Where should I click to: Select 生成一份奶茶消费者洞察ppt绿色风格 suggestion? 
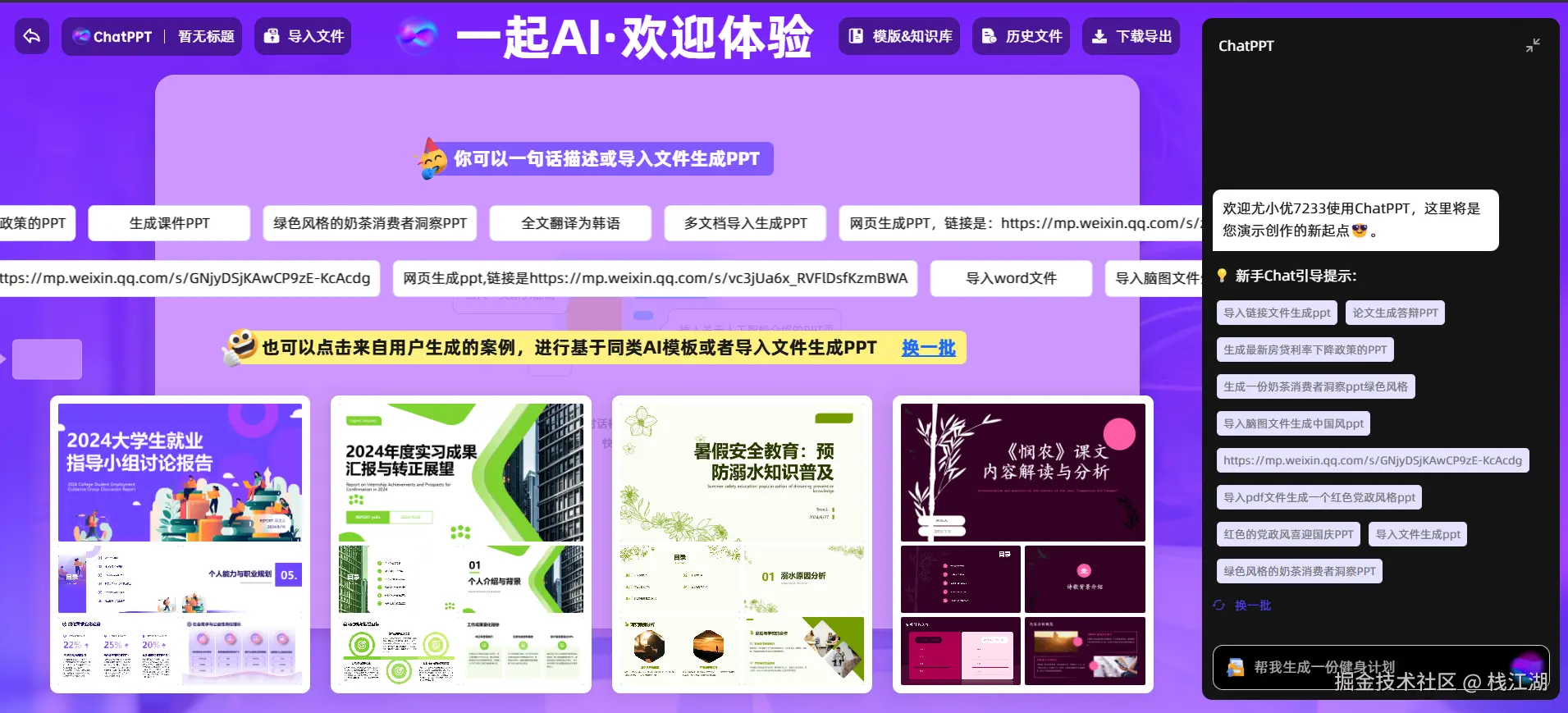point(1315,386)
